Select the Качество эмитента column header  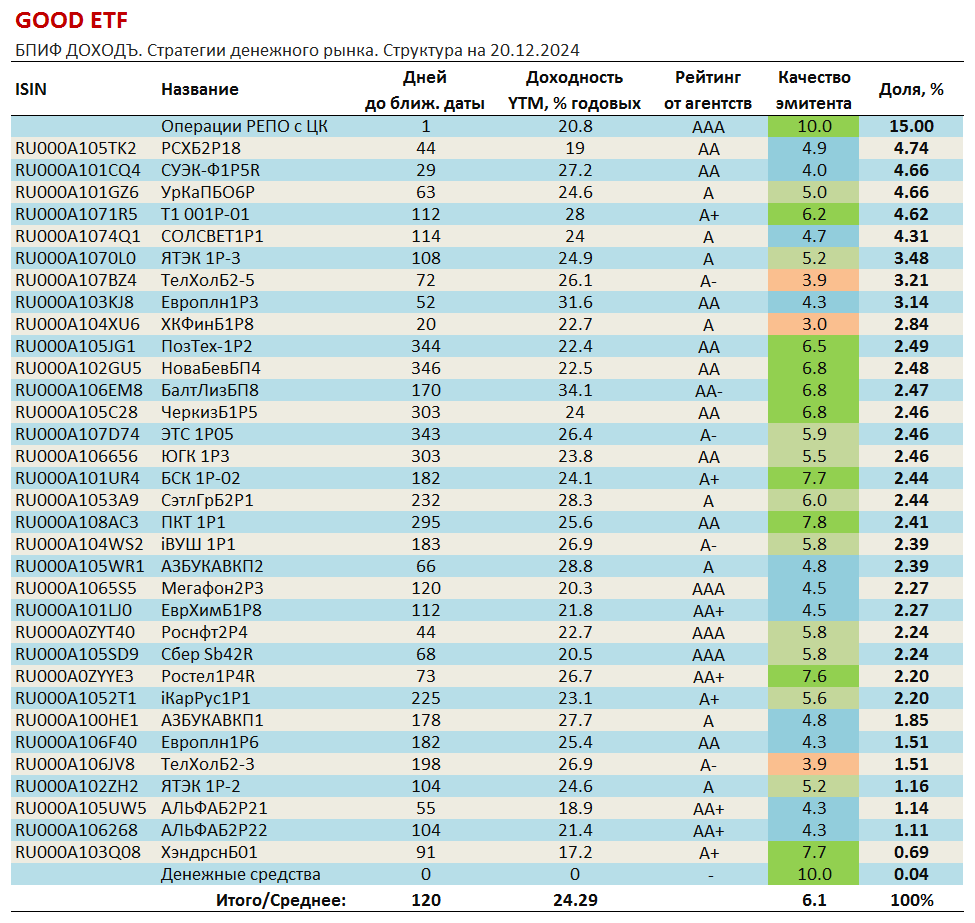coord(814,90)
